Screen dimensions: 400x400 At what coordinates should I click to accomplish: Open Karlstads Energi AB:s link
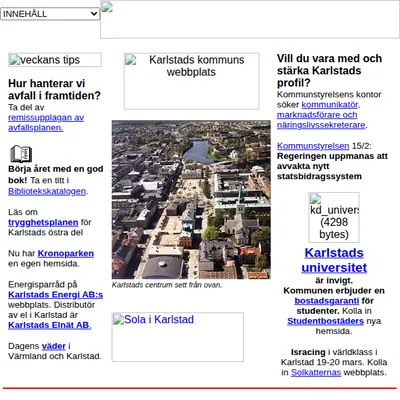click(55, 295)
